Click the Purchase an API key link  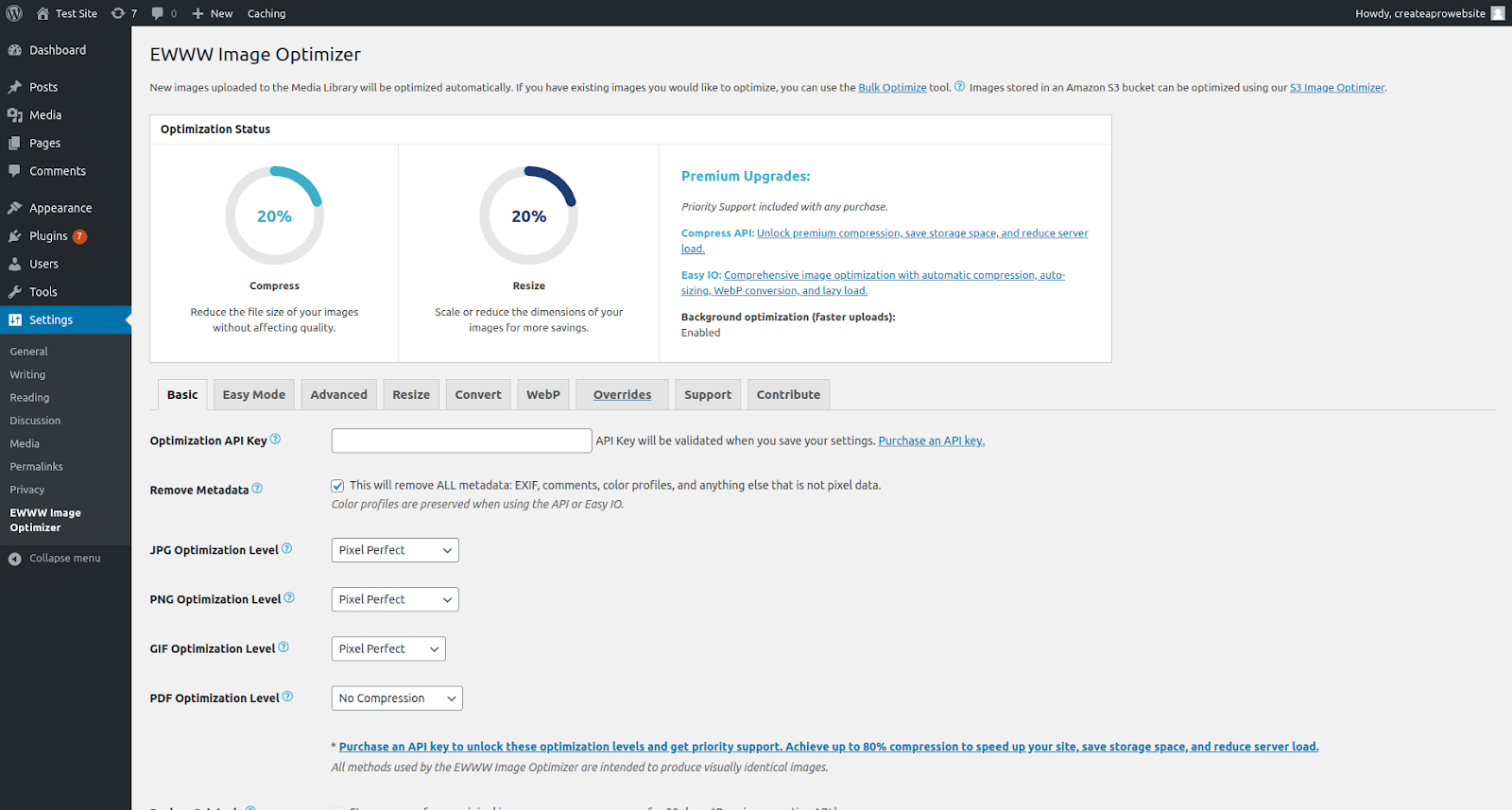932,441
